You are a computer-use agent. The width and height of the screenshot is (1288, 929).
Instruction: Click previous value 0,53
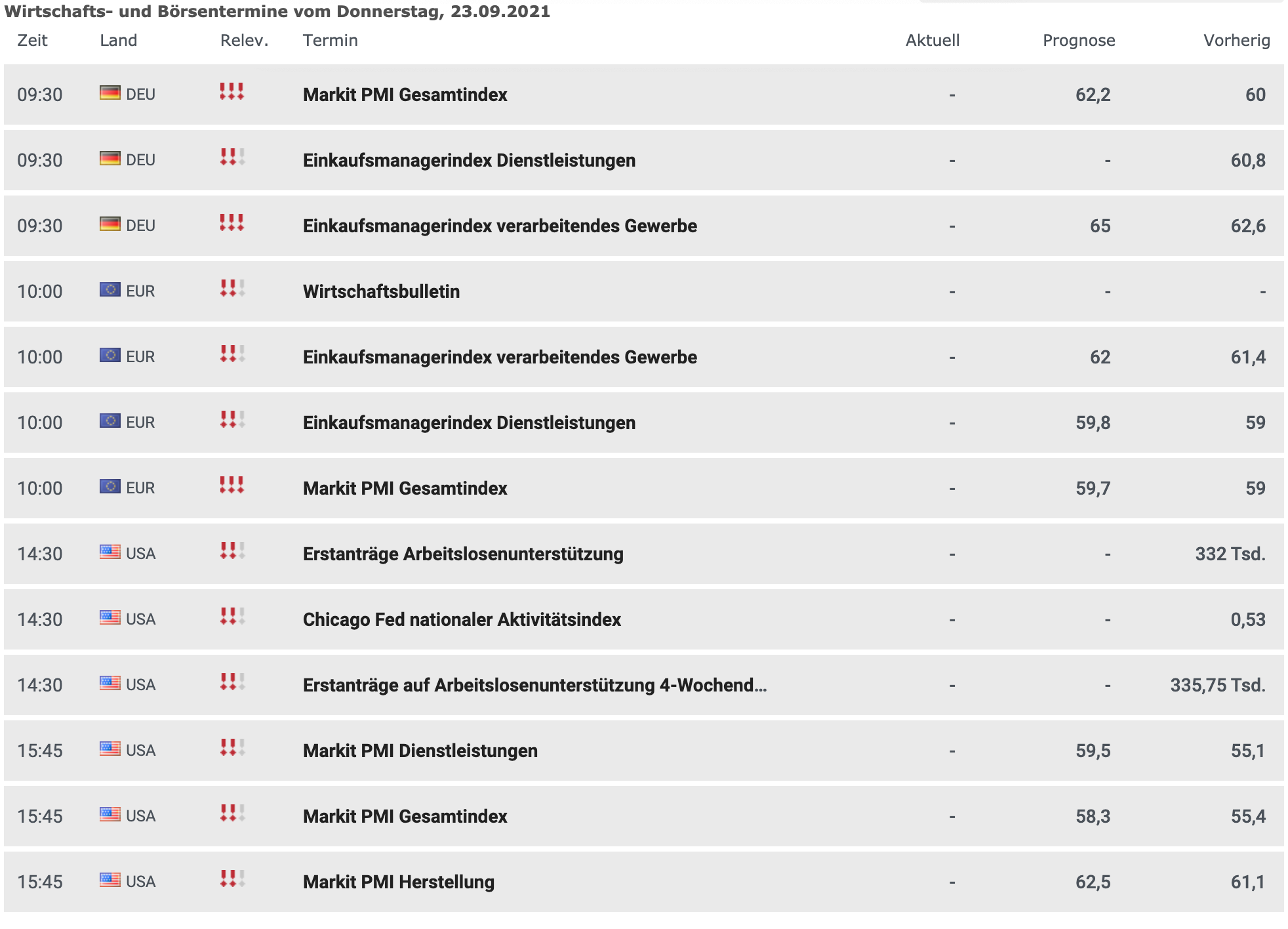pyautogui.click(x=1248, y=619)
